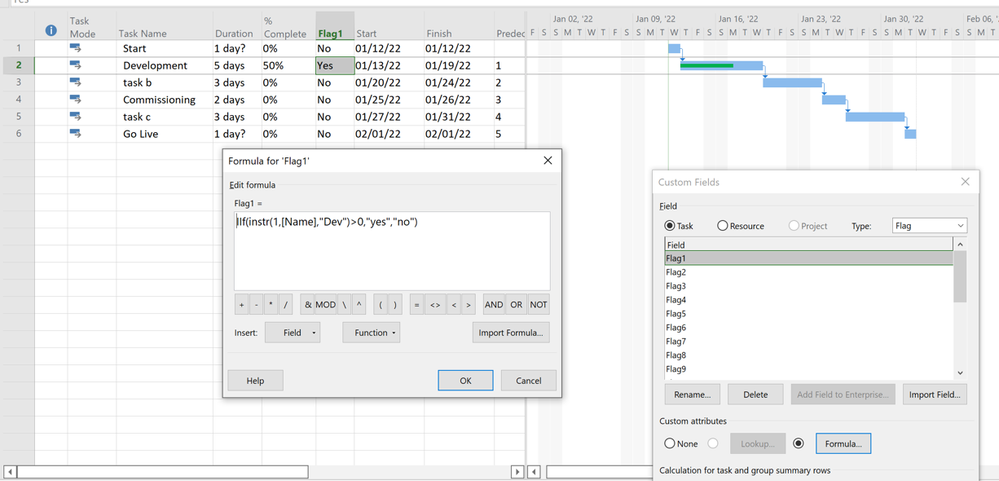Insert the equals operator into formula
The image size is (999, 481).
pyautogui.click(x=417, y=305)
